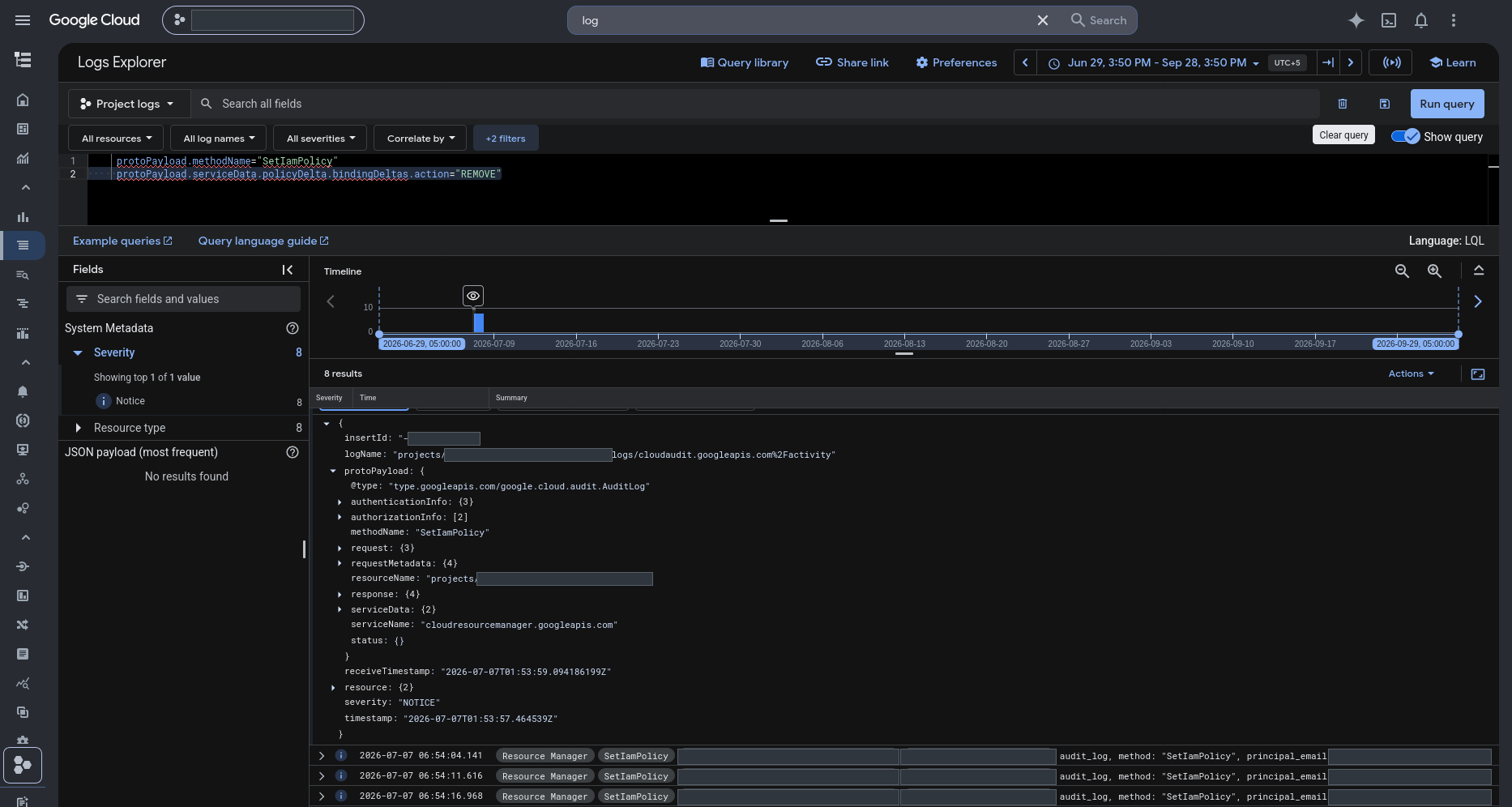Open the All severities dropdown
1512x807 pixels.
click(321, 139)
